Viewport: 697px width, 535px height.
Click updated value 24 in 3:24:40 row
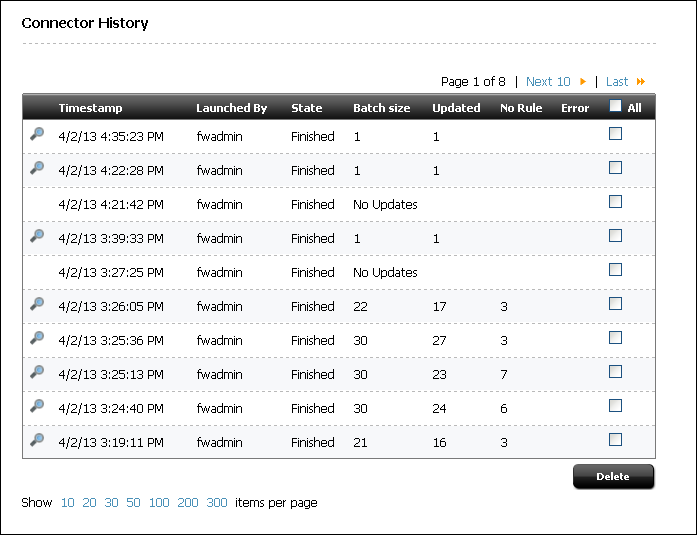pyautogui.click(x=440, y=408)
